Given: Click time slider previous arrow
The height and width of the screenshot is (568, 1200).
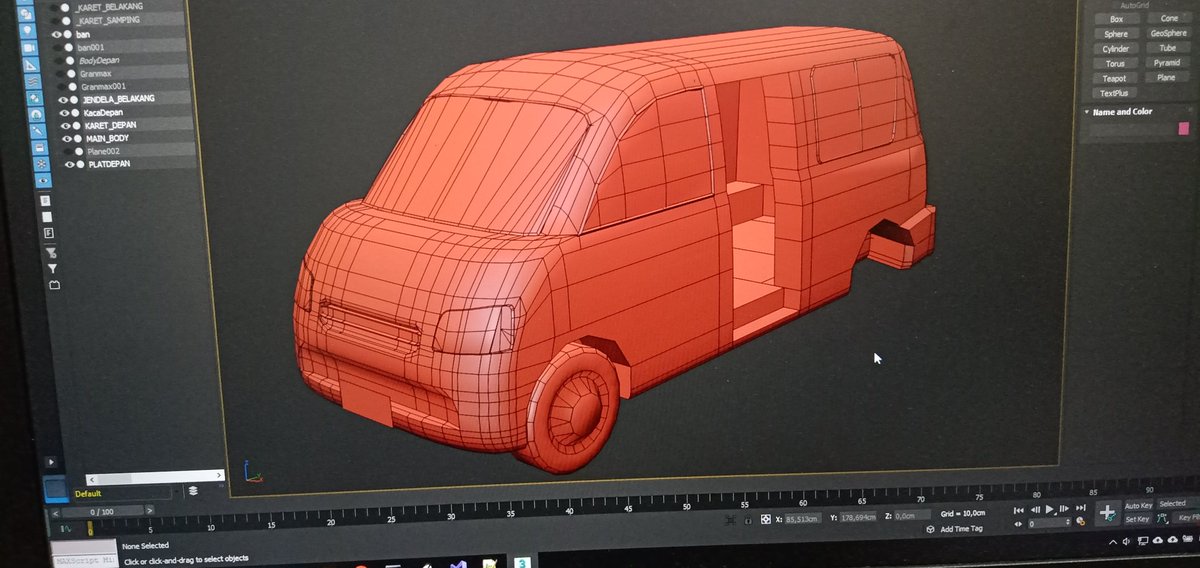Looking at the screenshot, I should point(55,513).
